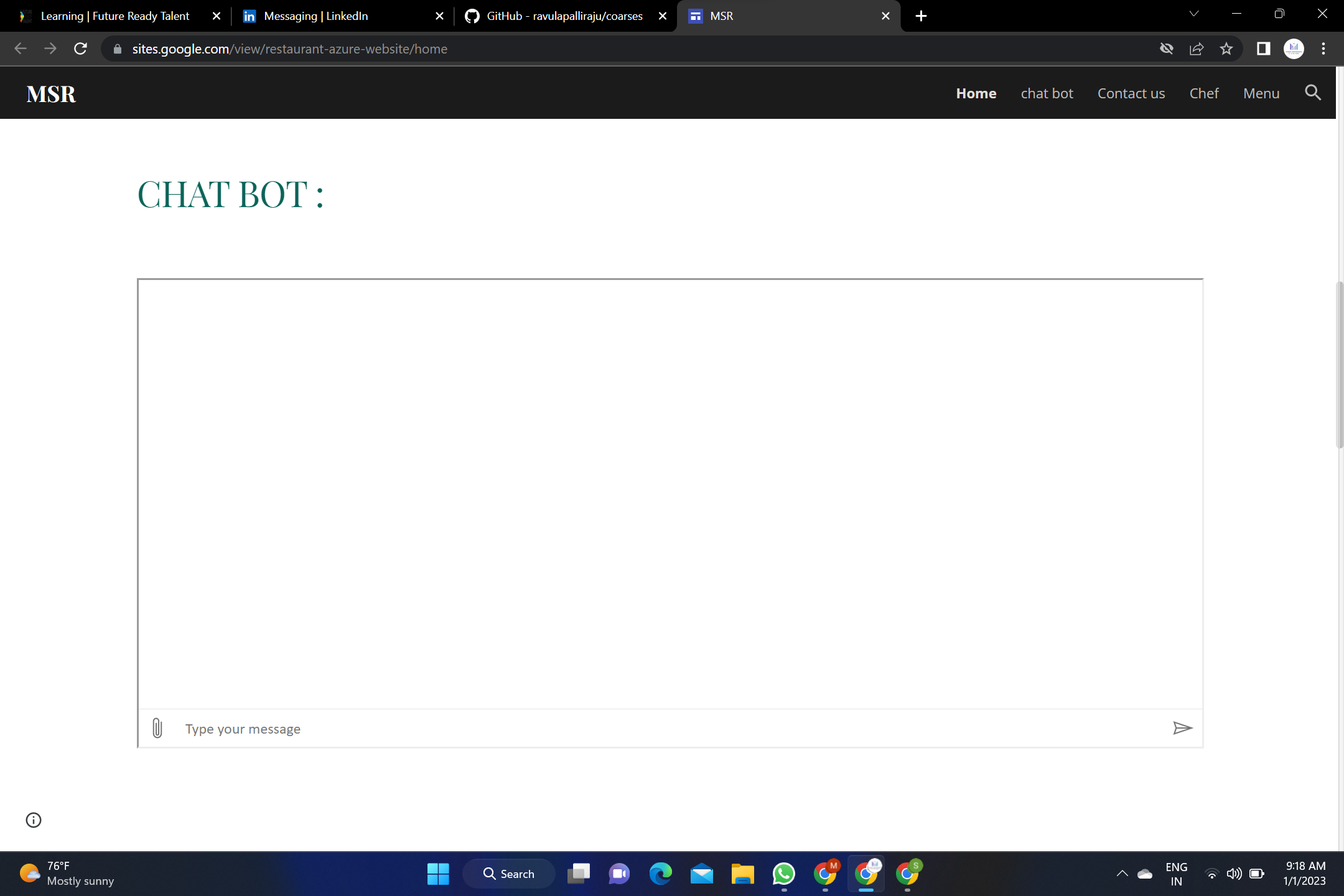
Task: Open the taskbar Search box
Action: pos(509,874)
